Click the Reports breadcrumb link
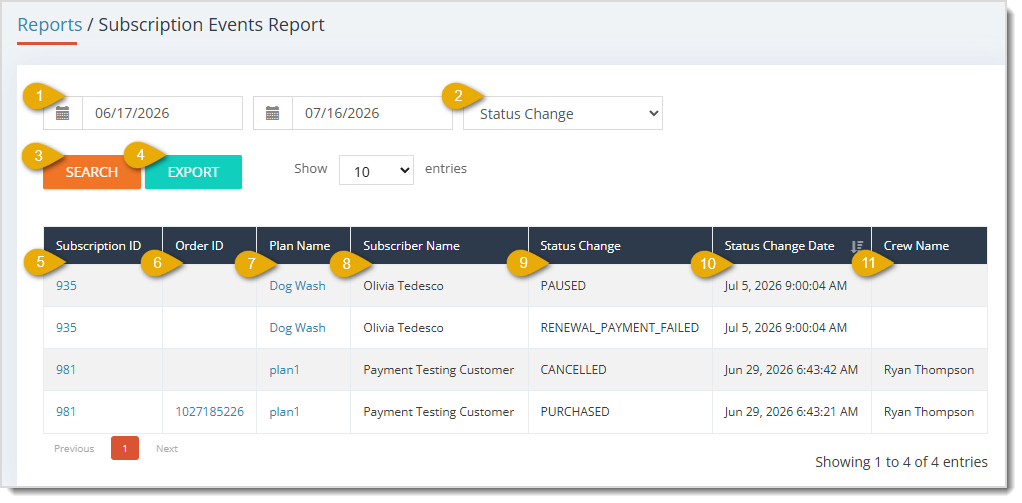The image size is (1022, 503). pyautogui.click(x=50, y=25)
